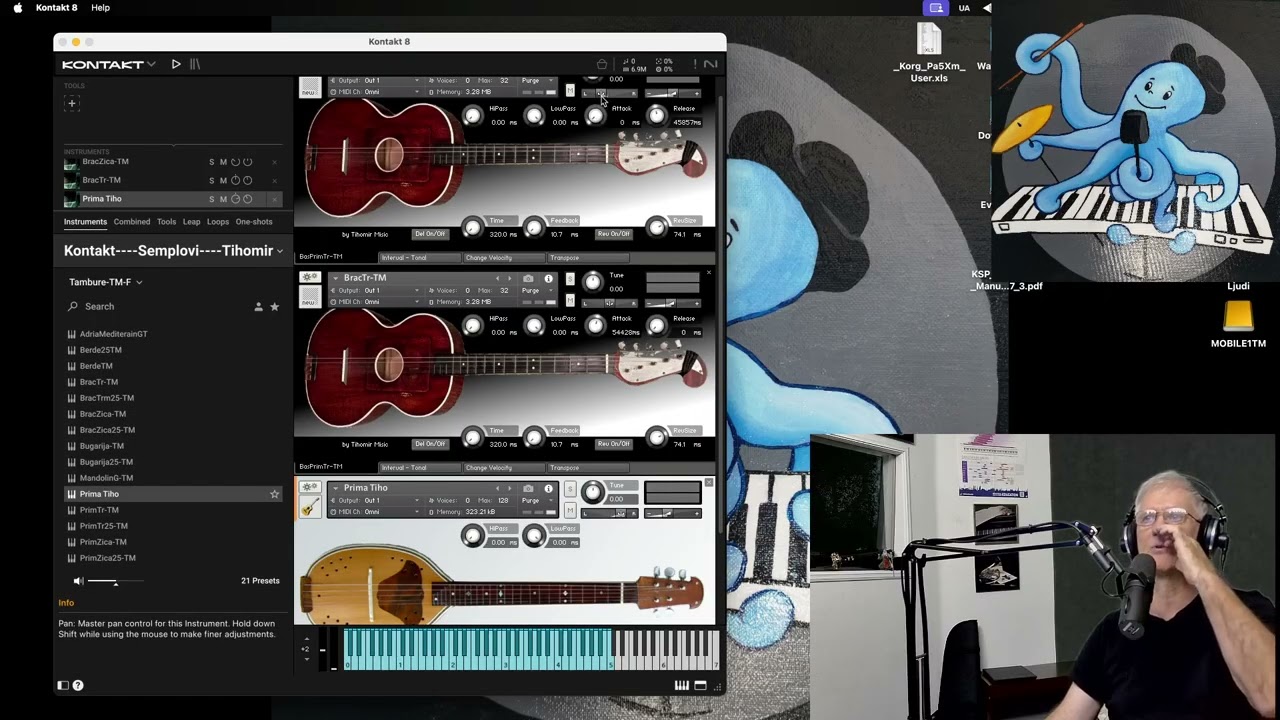
Task: Adjust the preview volume slider
Action: coord(115,581)
